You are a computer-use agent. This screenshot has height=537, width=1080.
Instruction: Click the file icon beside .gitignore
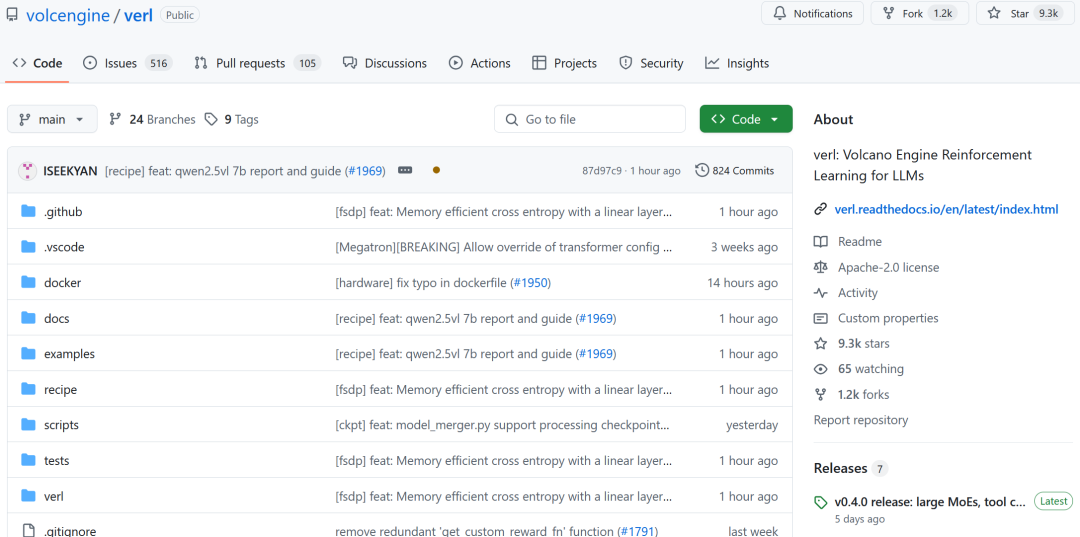tap(28, 531)
